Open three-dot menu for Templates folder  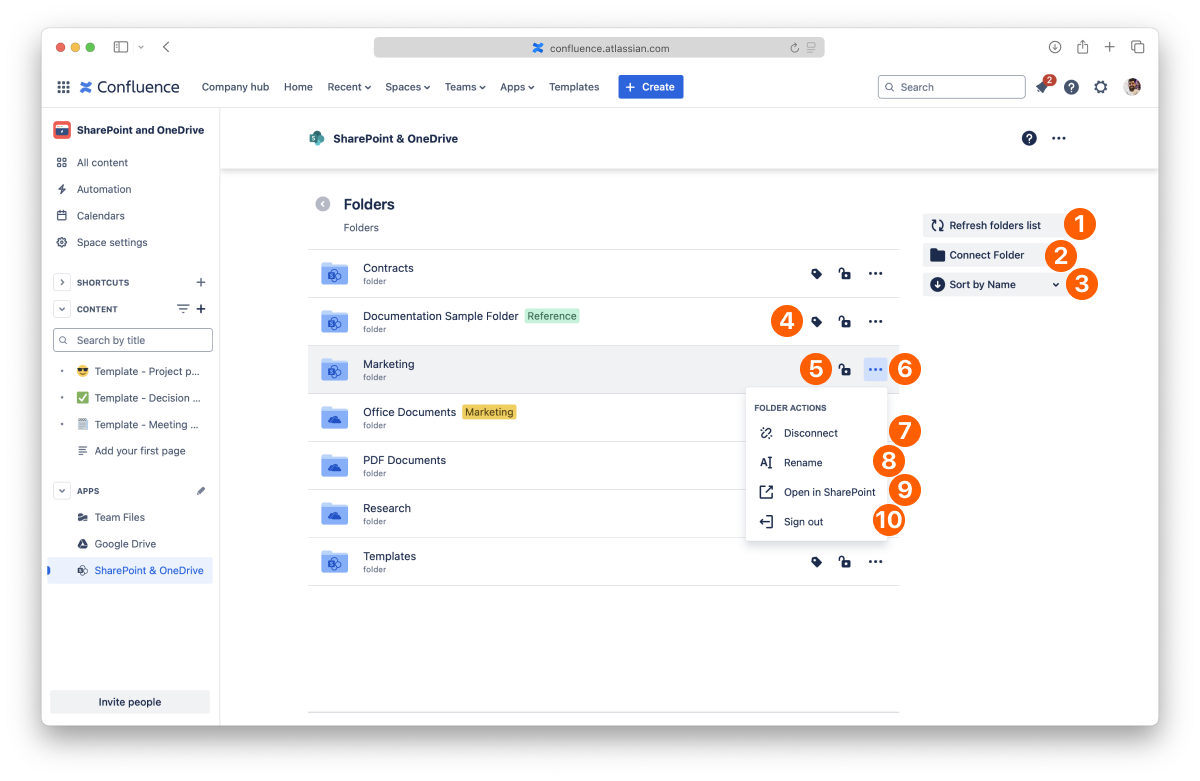pyautogui.click(x=875, y=562)
